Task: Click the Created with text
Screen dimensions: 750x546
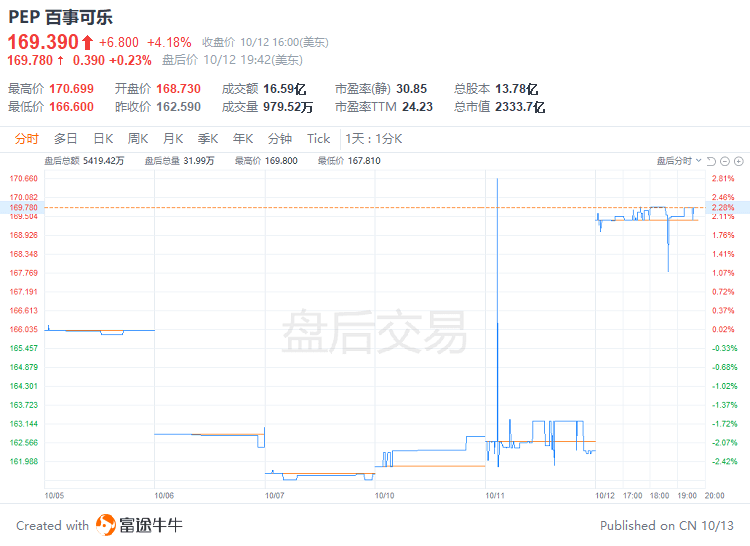Action: [53, 526]
